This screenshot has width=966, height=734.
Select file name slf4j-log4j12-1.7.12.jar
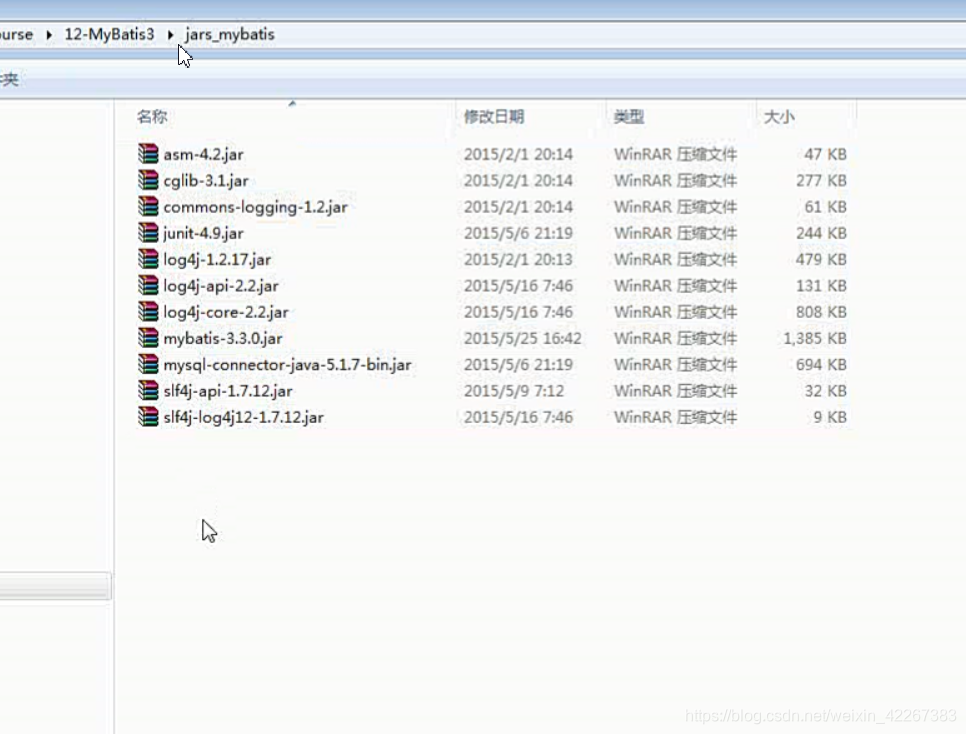click(243, 417)
